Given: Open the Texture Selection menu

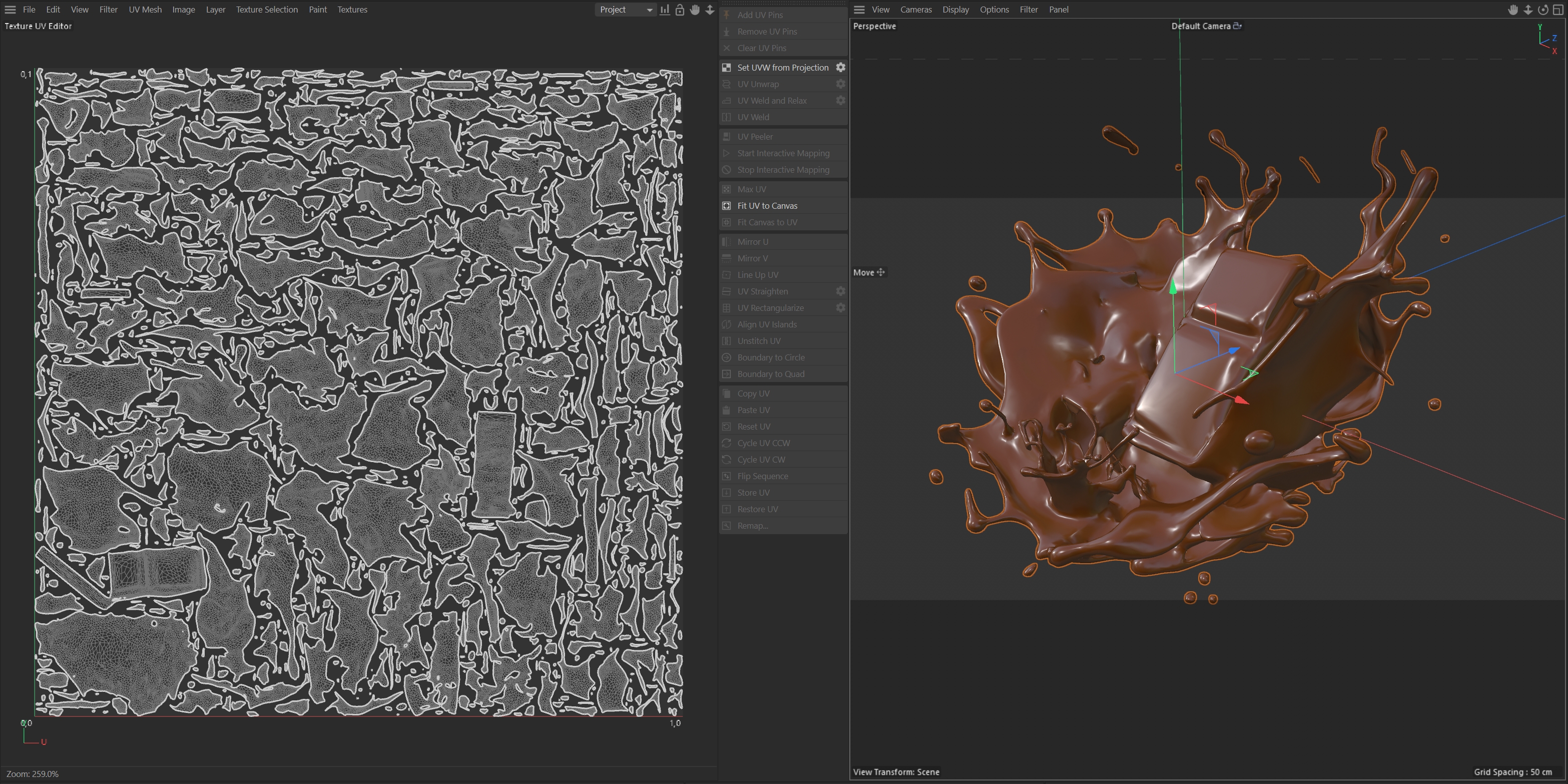Looking at the screenshot, I should (x=267, y=10).
